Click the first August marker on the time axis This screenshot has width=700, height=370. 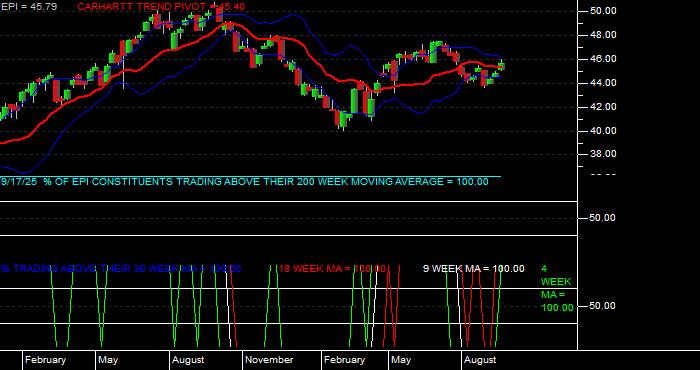pos(188,360)
